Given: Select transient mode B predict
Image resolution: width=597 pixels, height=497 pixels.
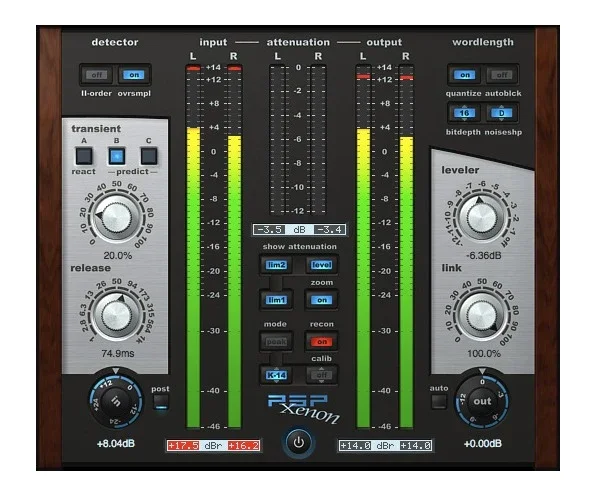Looking at the screenshot, I should pos(117,156).
